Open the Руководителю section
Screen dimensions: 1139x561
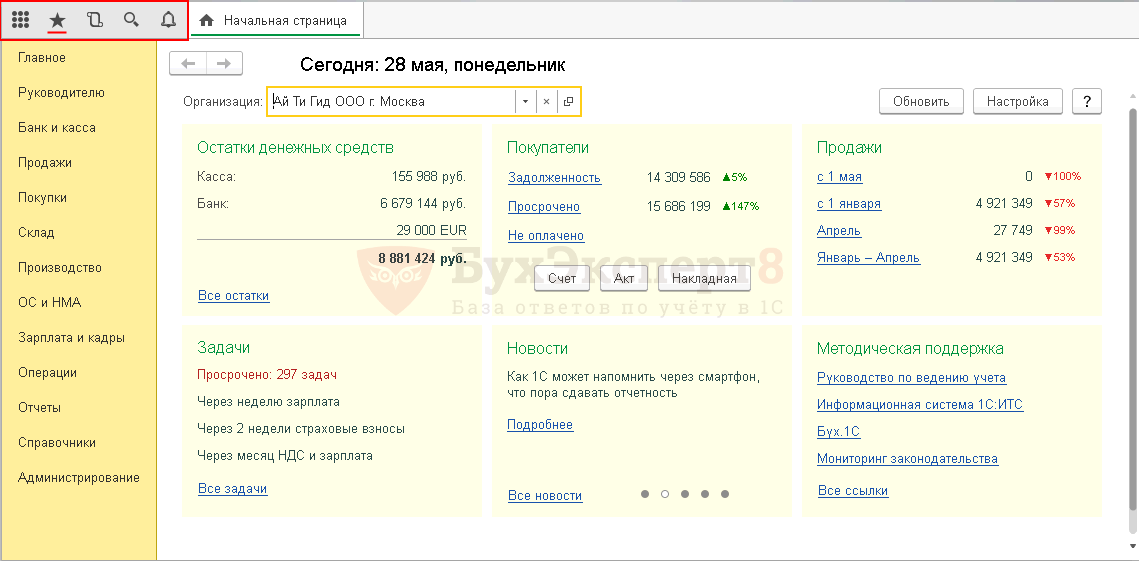pos(62,92)
